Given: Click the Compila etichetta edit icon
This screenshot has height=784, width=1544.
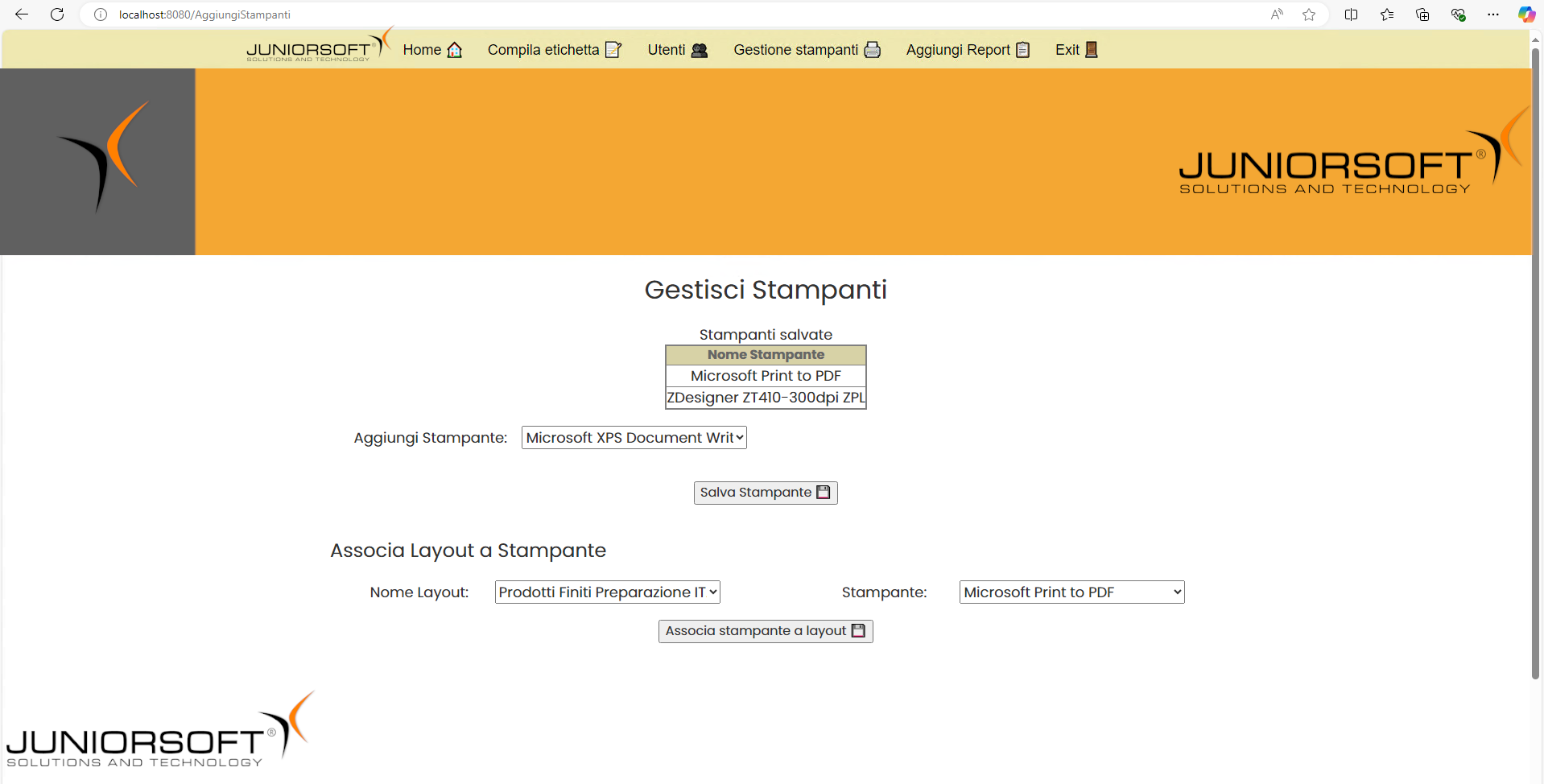Looking at the screenshot, I should point(613,50).
